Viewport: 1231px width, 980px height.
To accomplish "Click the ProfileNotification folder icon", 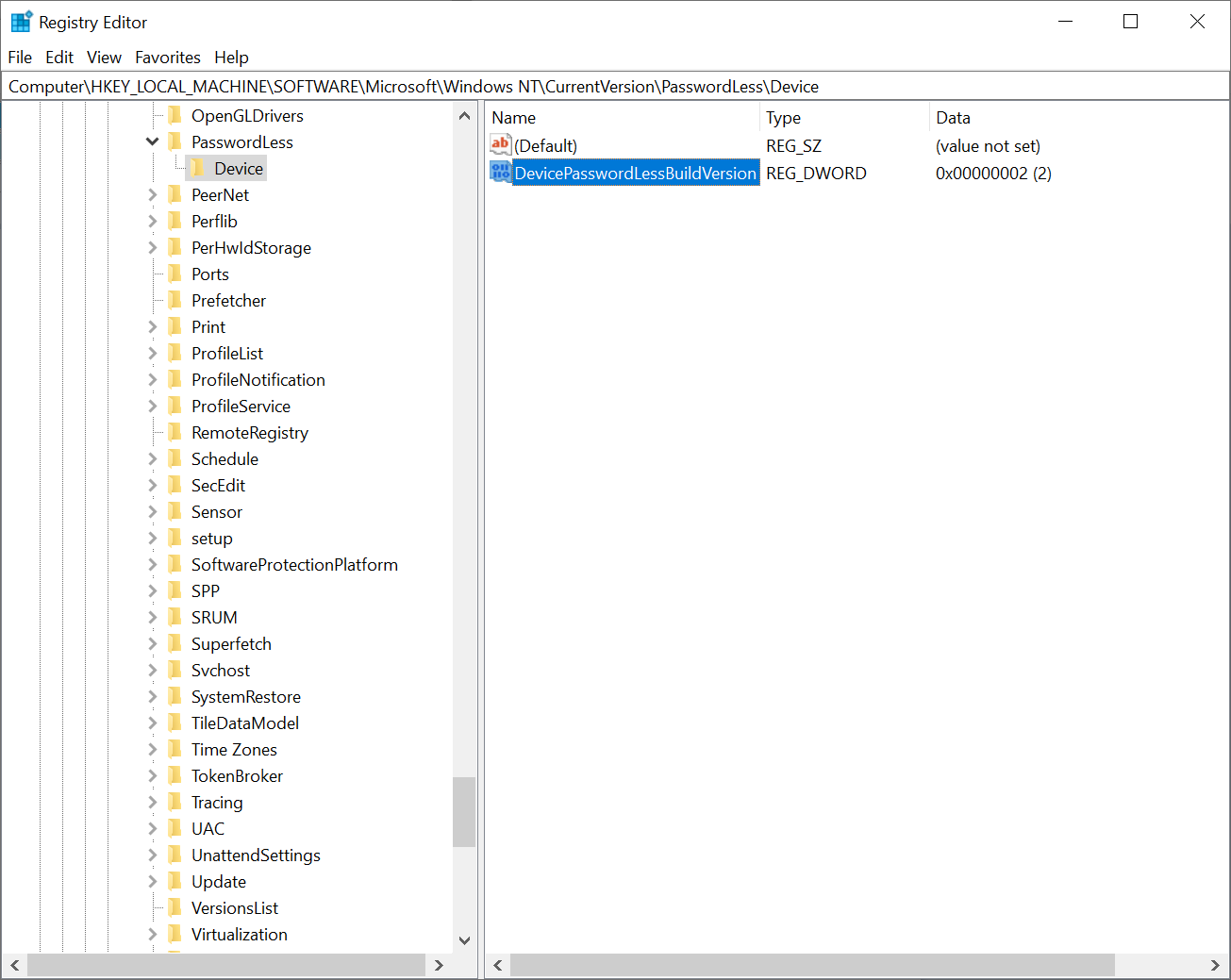I will tap(175, 380).
